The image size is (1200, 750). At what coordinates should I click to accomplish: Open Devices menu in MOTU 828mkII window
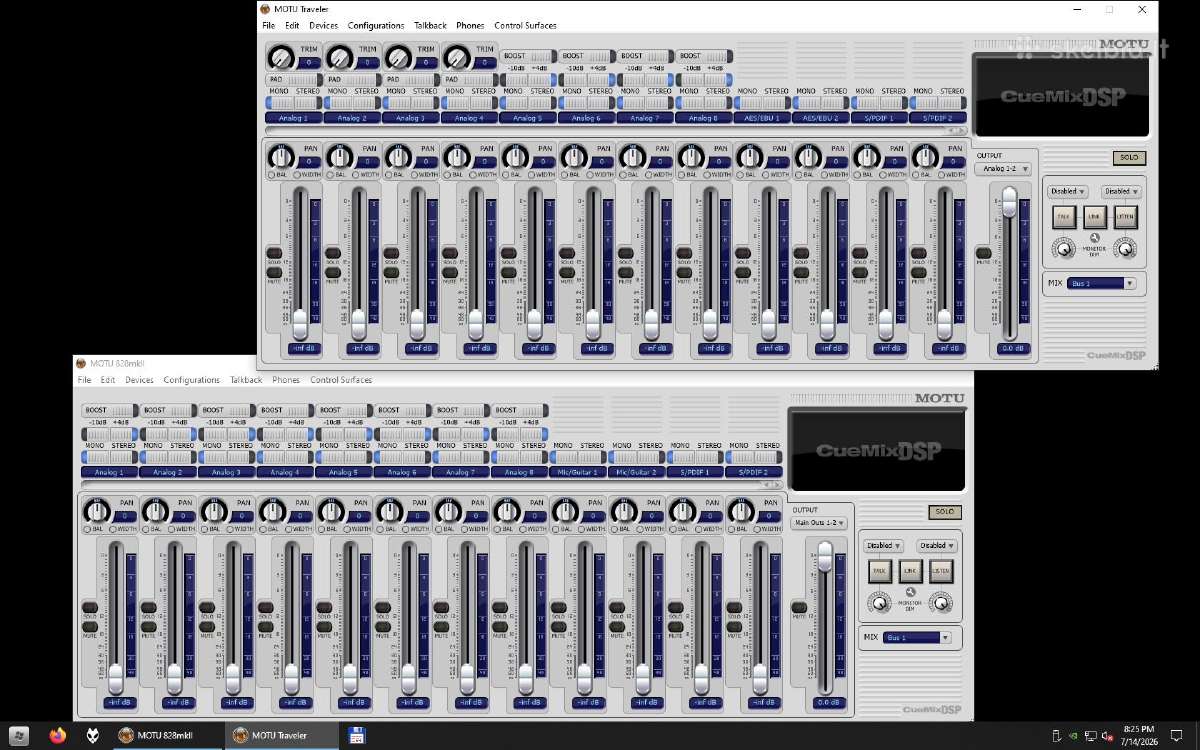click(139, 380)
